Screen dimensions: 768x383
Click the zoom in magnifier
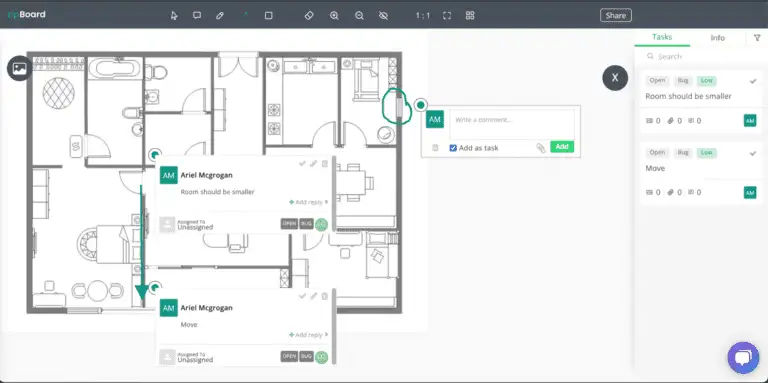click(335, 16)
